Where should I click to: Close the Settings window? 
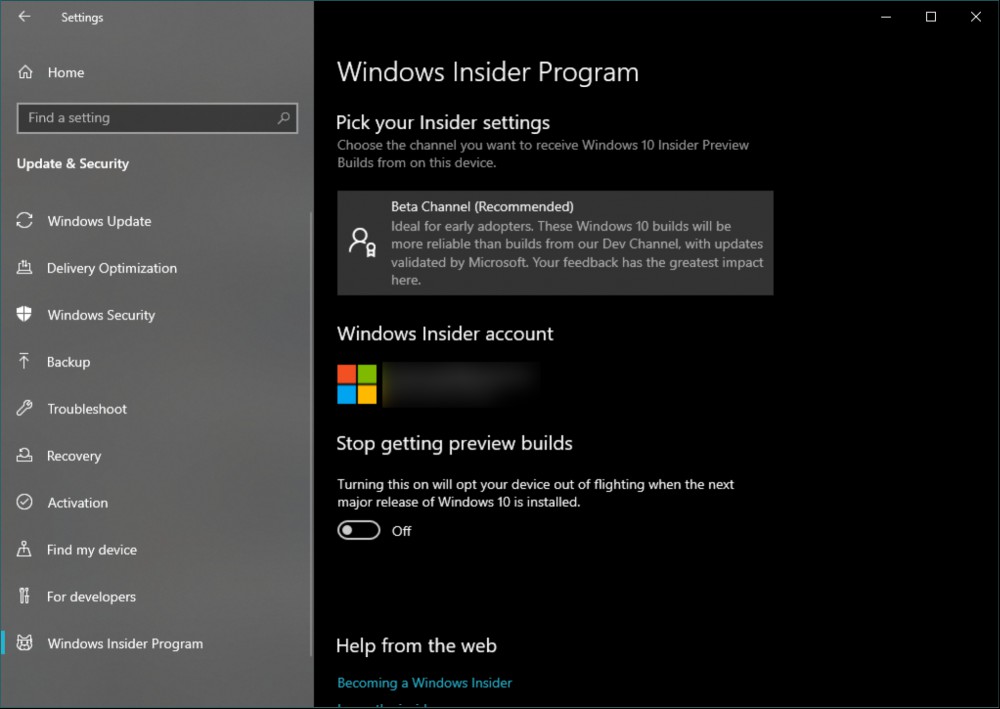pyautogui.click(x=976, y=17)
